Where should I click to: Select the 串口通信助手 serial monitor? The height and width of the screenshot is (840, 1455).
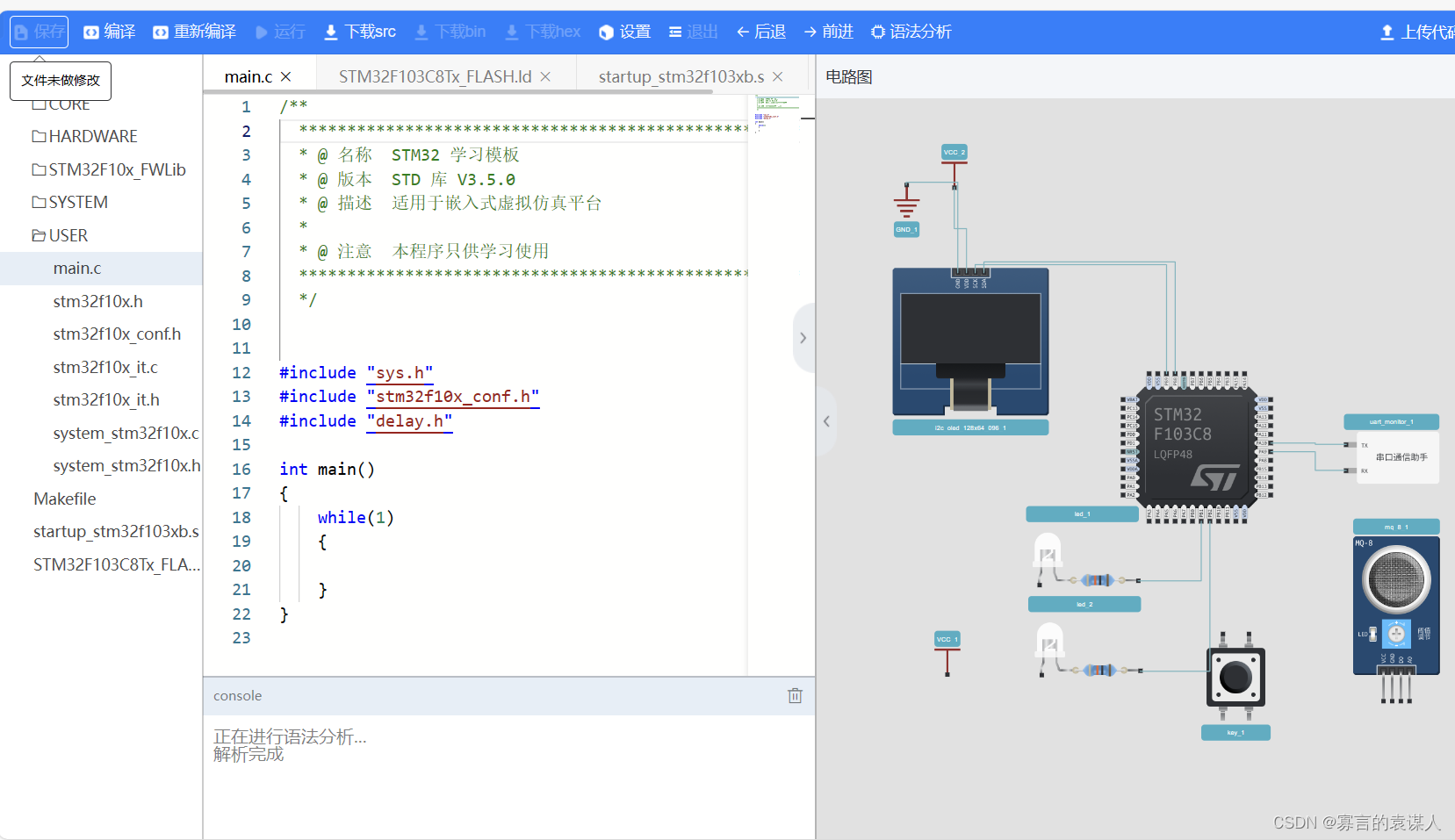tap(1396, 457)
